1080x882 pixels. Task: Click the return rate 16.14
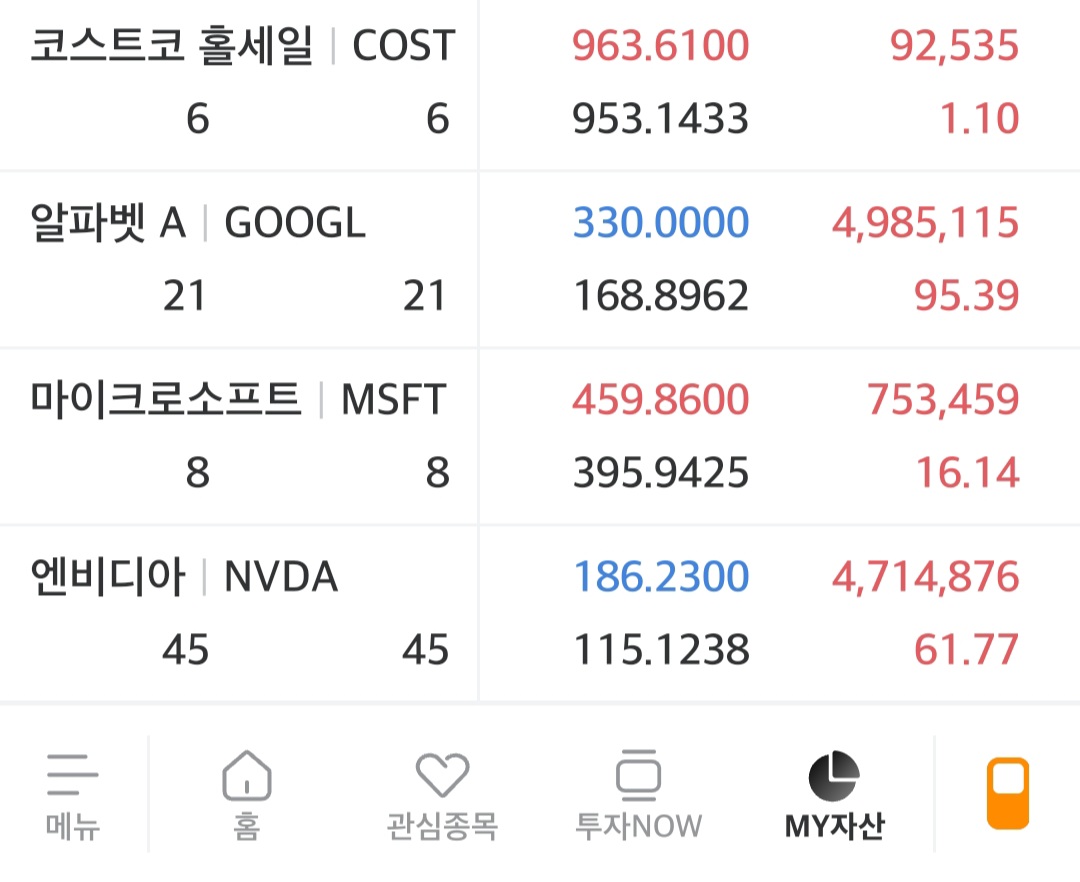pos(967,473)
